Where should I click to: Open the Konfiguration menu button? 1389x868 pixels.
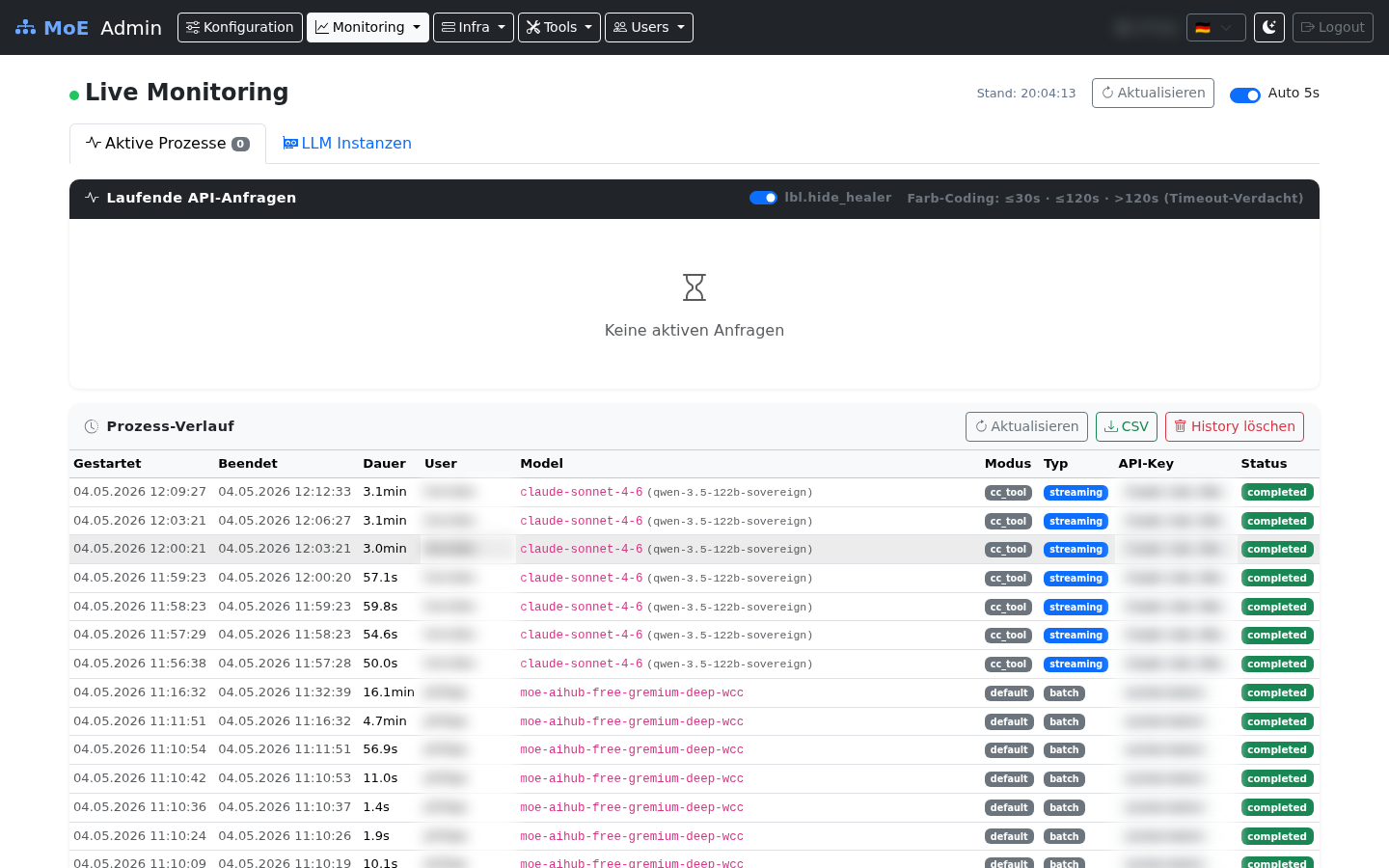[x=240, y=27]
